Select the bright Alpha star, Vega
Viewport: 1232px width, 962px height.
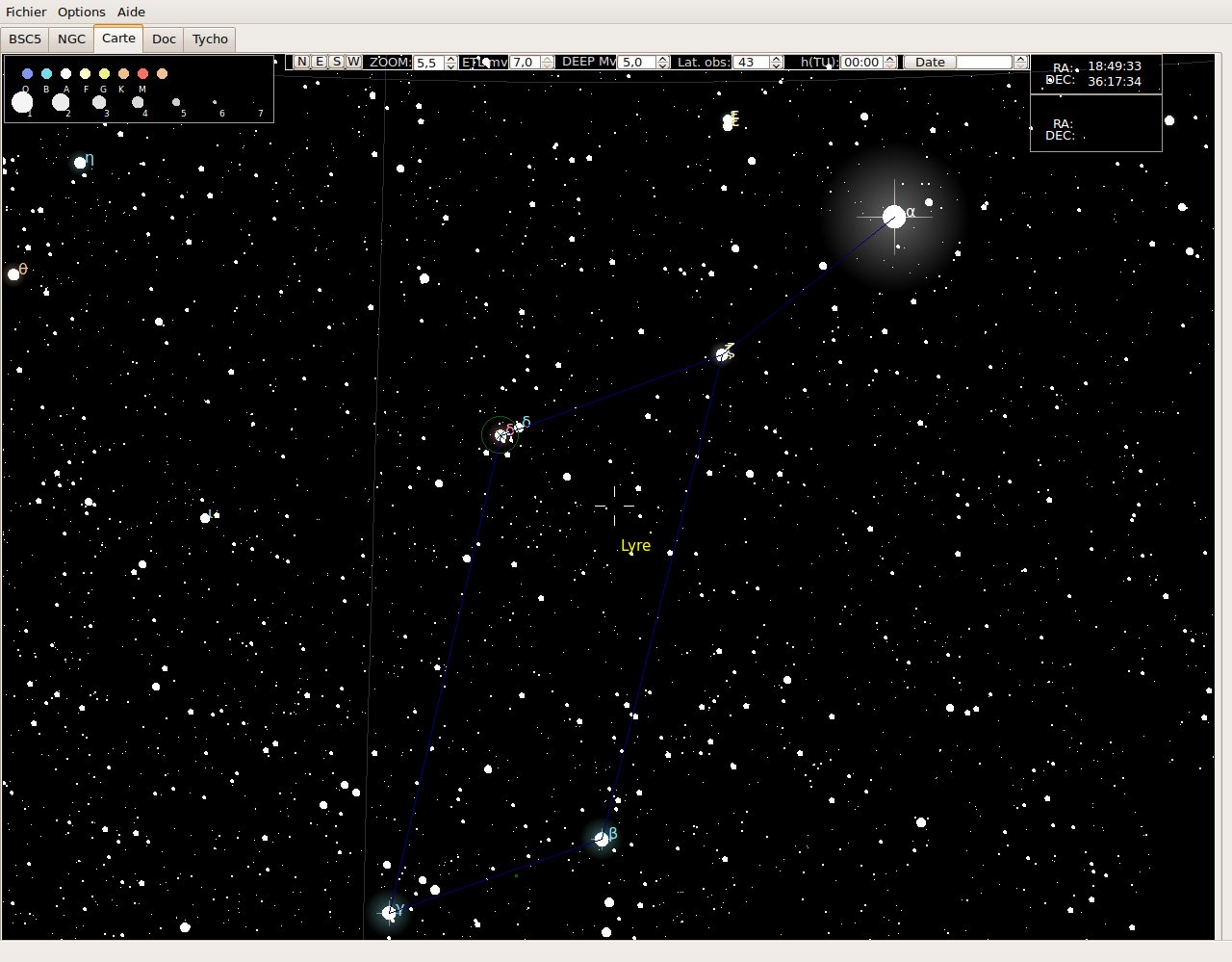pyautogui.click(x=894, y=217)
